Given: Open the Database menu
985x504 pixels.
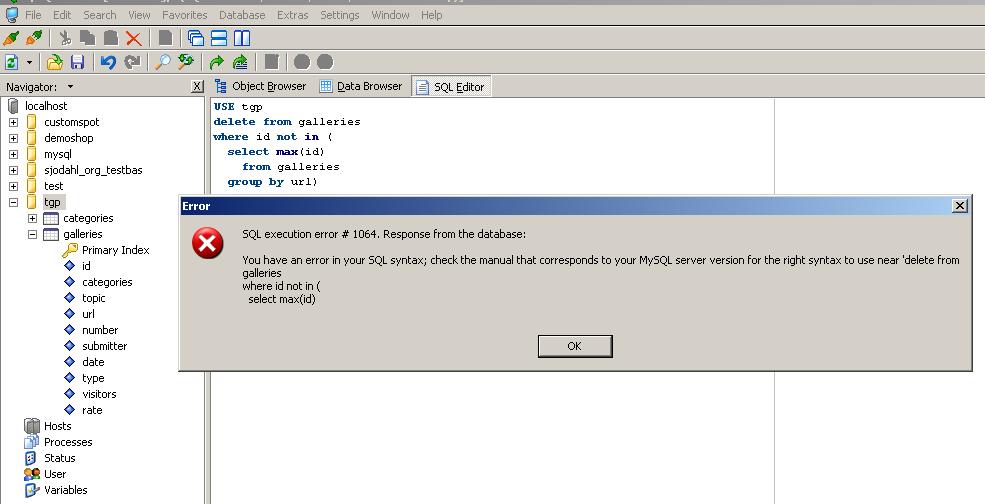Looking at the screenshot, I should click(242, 14).
